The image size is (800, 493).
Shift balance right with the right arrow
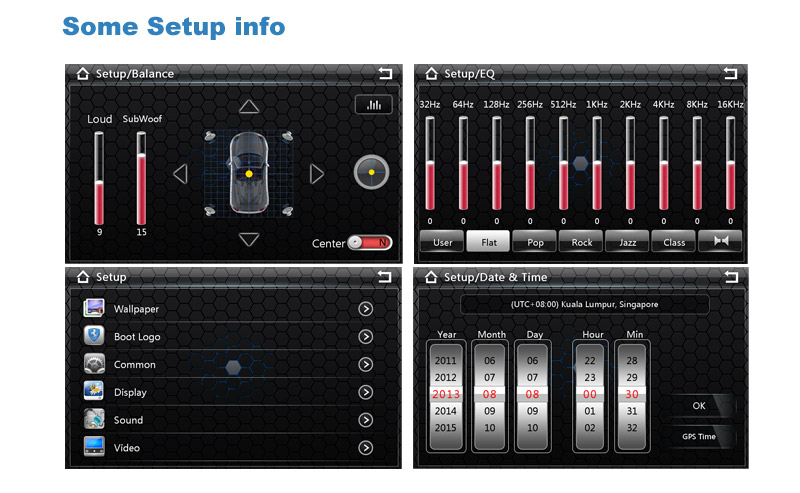pyautogui.click(x=317, y=174)
